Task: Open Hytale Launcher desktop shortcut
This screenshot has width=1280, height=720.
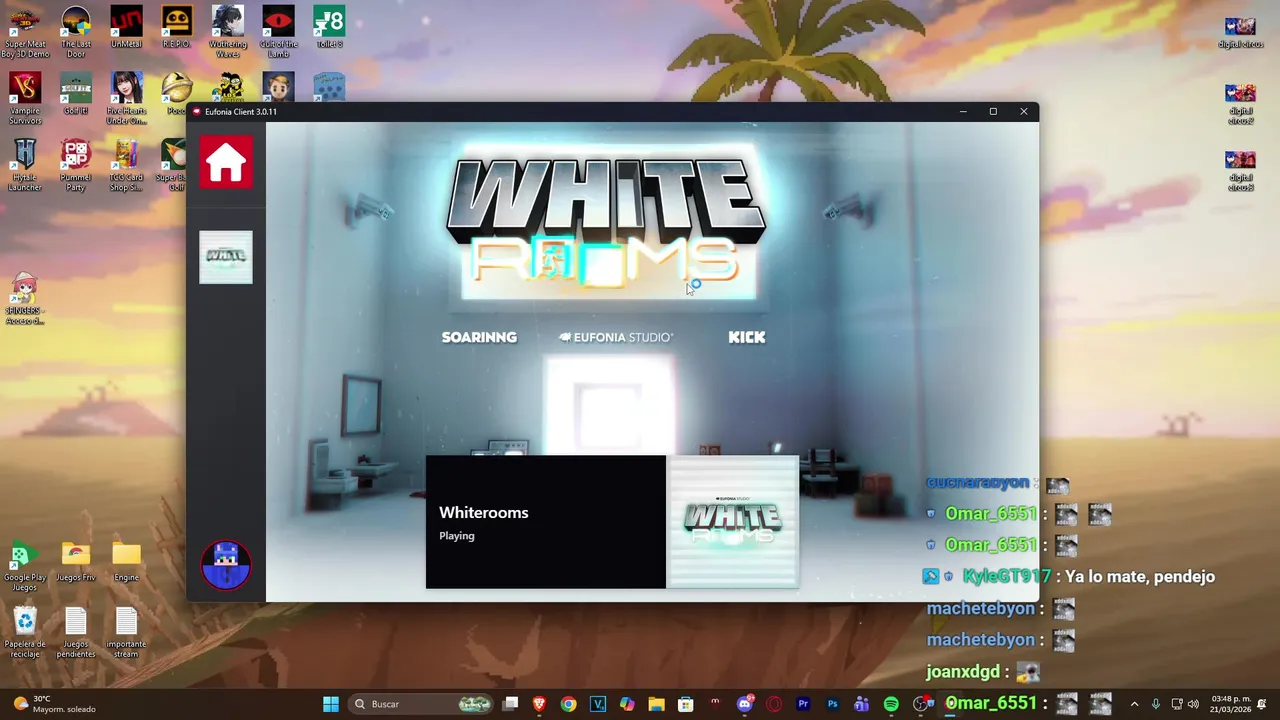Action: click(x=25, y=165)
